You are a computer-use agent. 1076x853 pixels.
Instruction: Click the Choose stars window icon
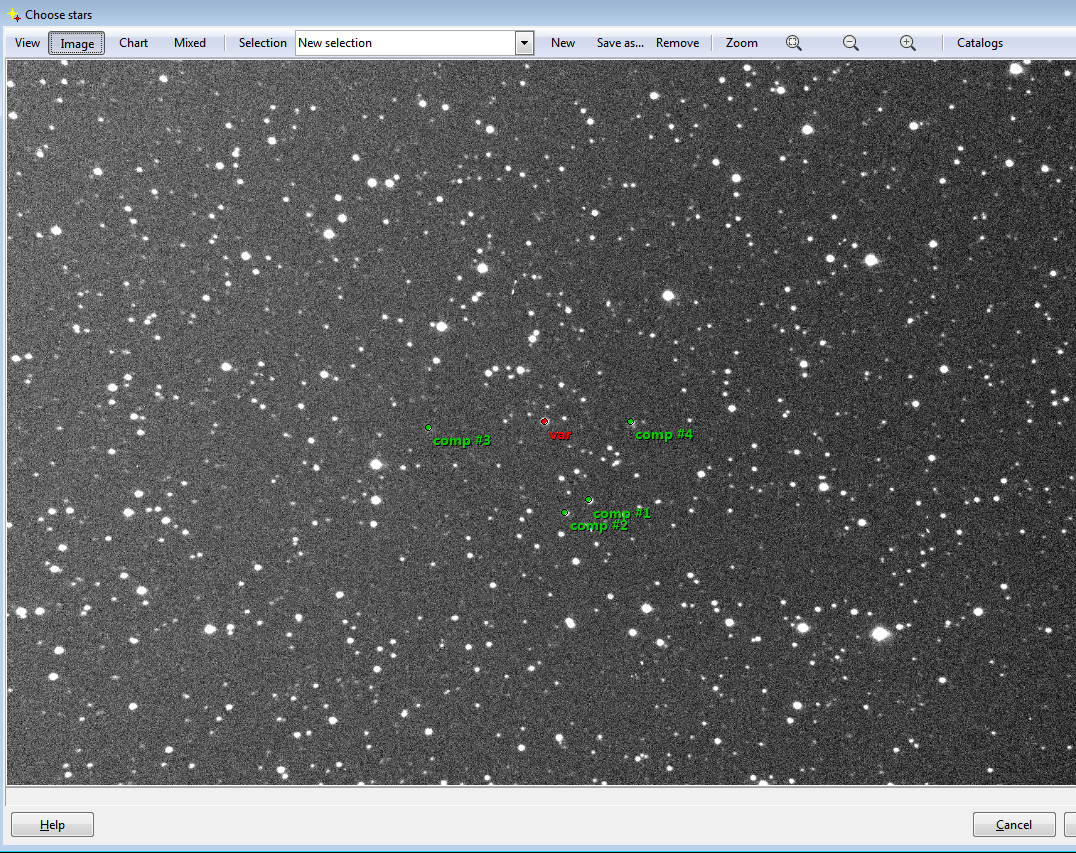(x=14, y=15)
